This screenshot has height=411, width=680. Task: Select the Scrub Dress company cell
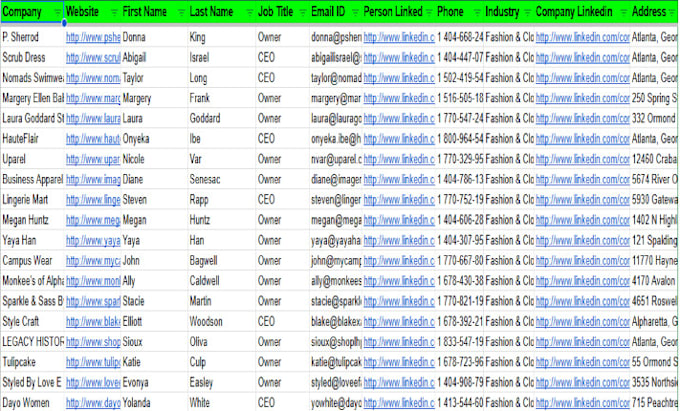tap(33, 57)
